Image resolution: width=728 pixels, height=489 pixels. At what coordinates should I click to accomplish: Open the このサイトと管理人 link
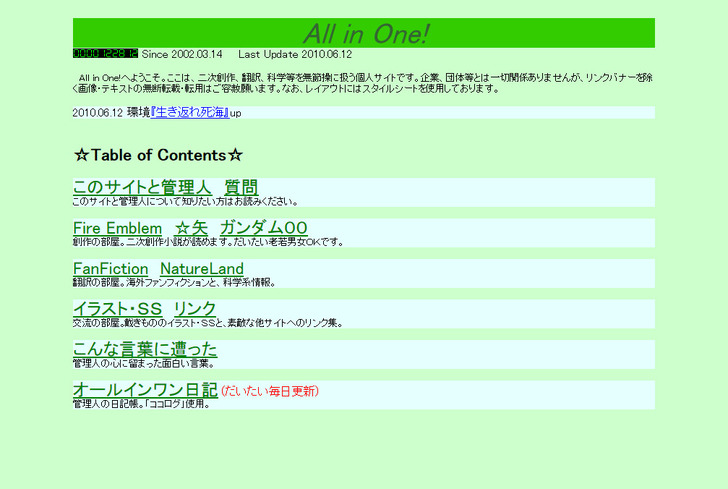coord(142,187)
